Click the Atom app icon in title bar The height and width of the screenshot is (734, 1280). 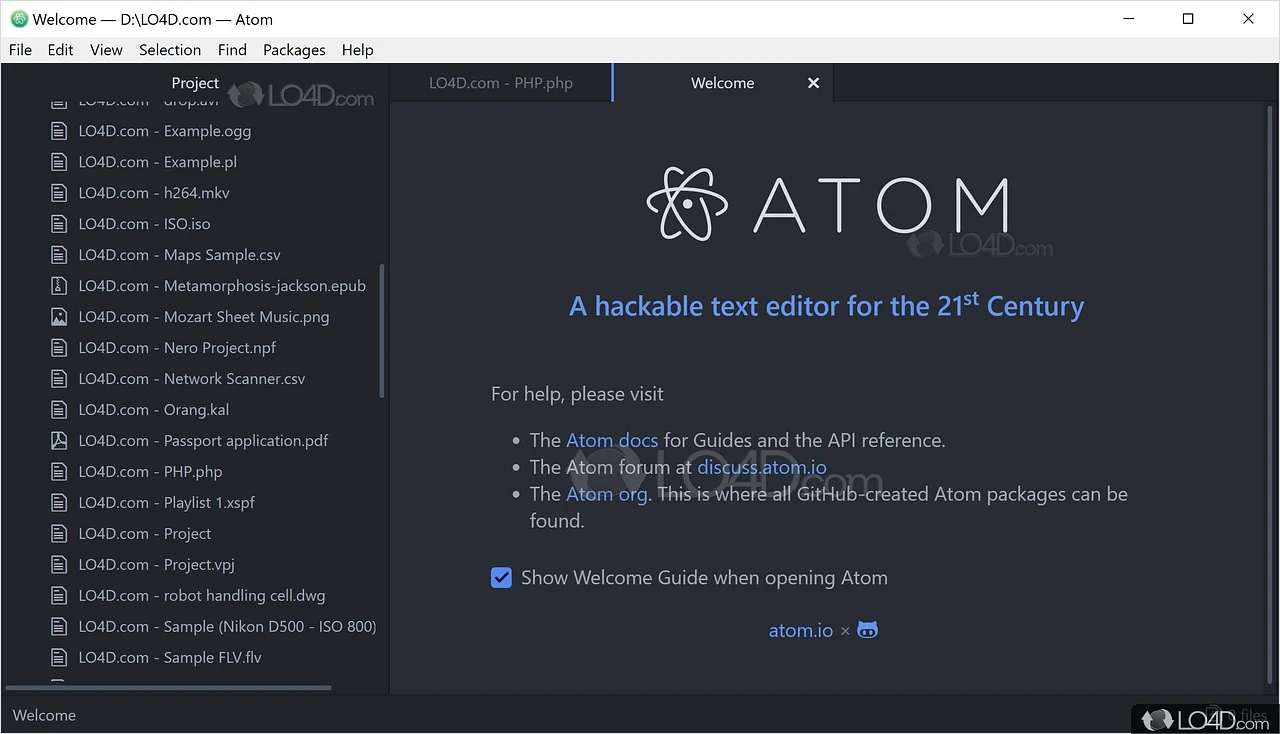[x=18, y=19]
